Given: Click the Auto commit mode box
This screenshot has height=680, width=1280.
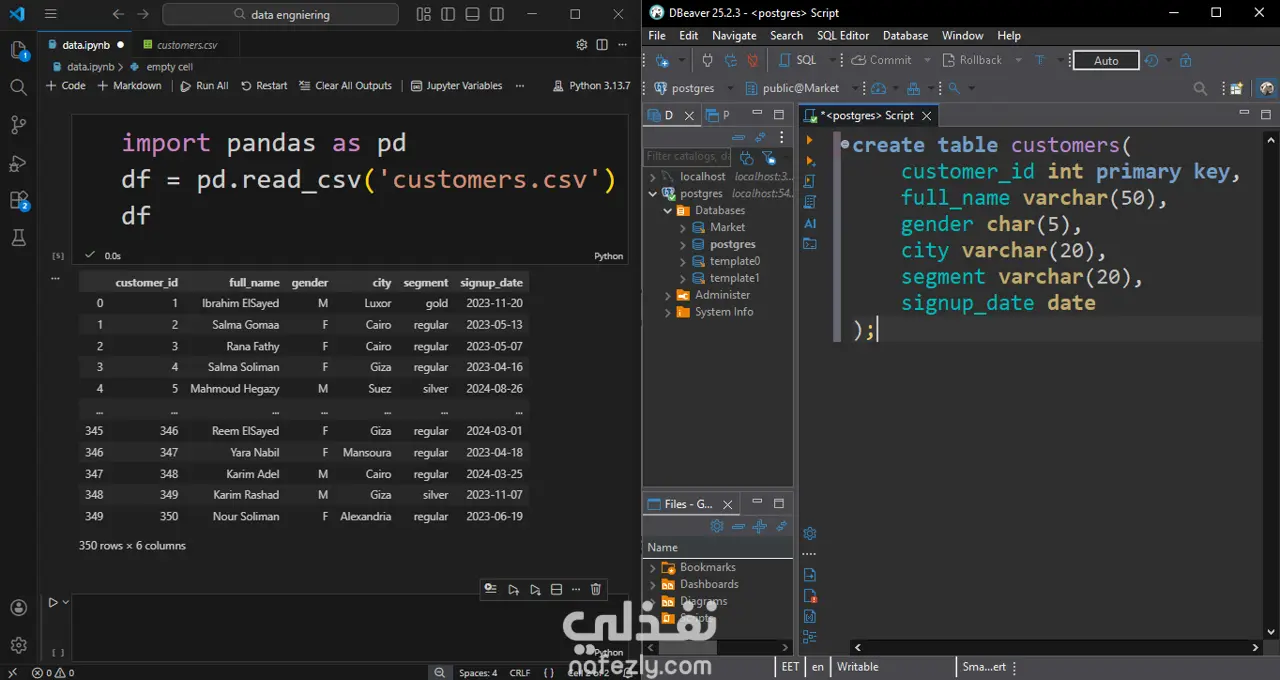Looking at the screenshot, I should 1106,60.
